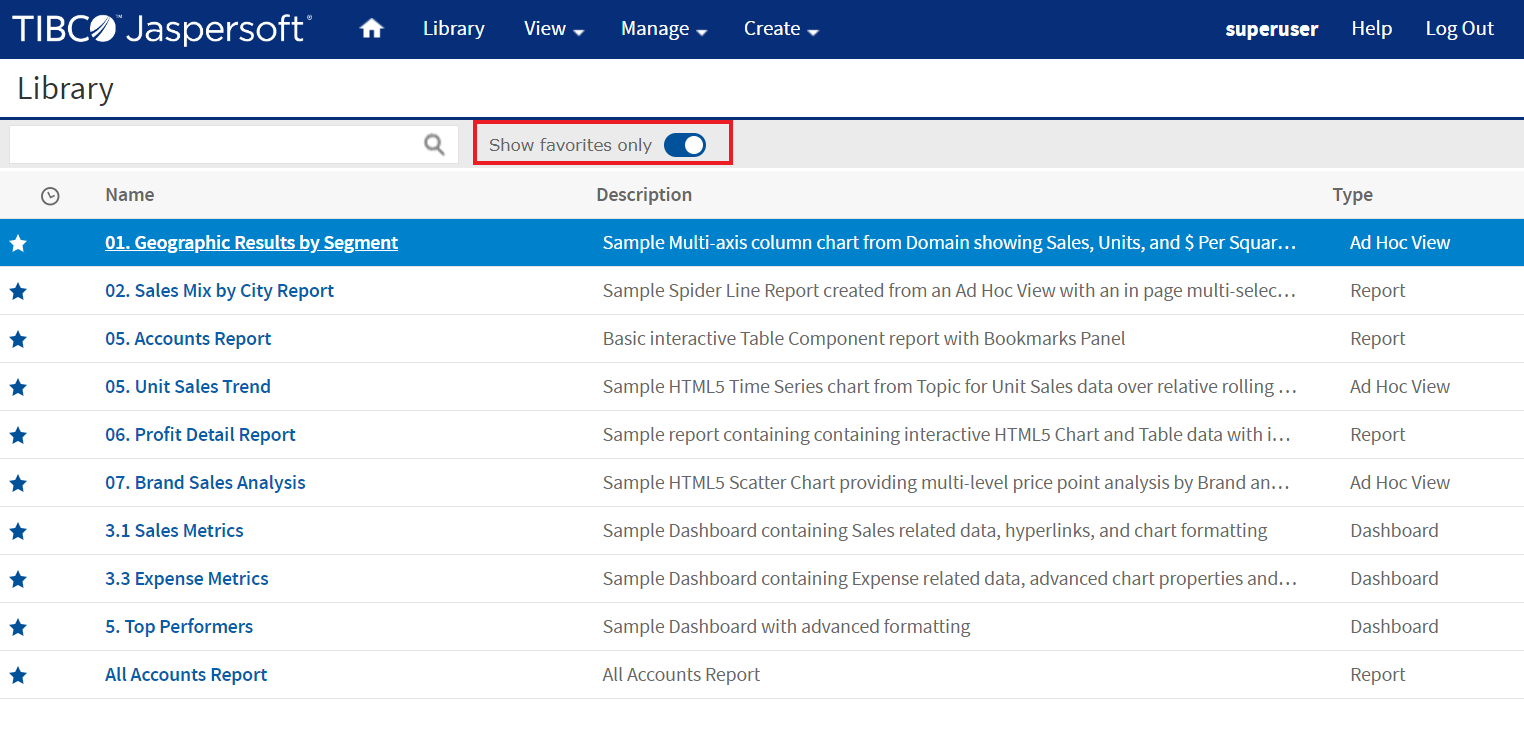The width and height of the screenshot is (1524, 733).
Task: Click Report type for 05. Accounts Report
Action: [1378, 339]
